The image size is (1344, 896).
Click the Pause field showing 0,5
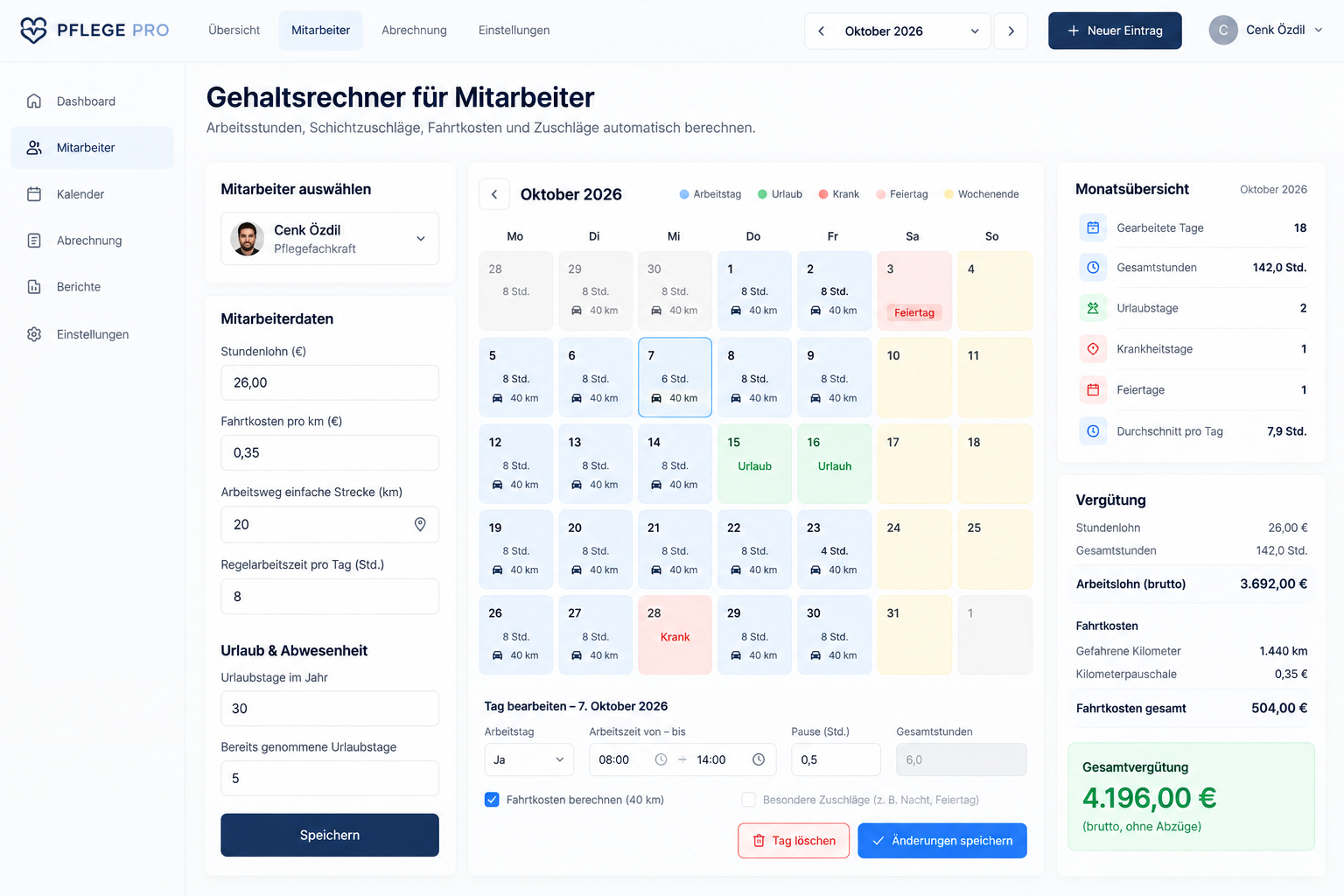[836, 759]
